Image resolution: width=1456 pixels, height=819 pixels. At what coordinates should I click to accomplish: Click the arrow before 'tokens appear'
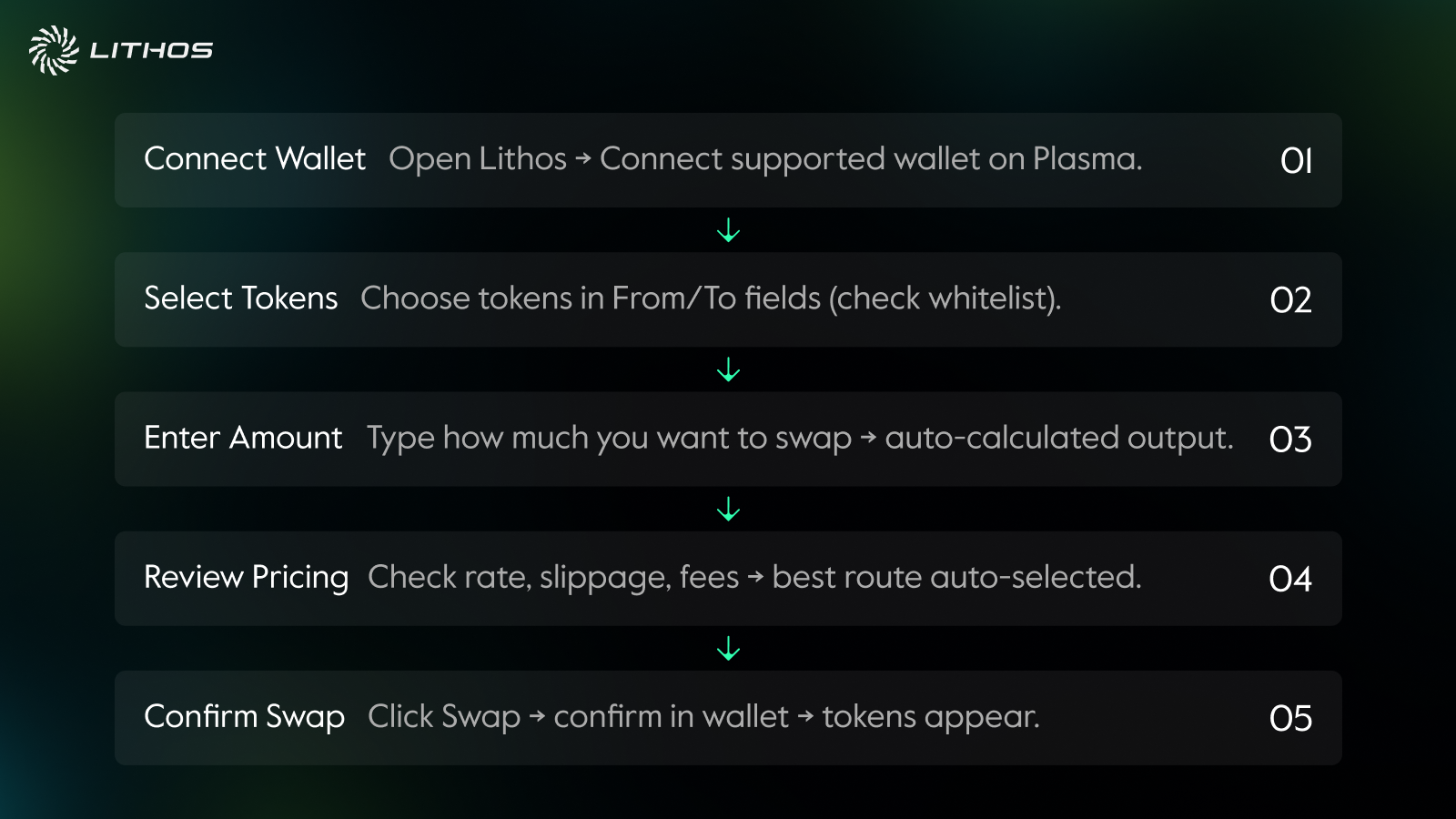[x=805, y=717]
